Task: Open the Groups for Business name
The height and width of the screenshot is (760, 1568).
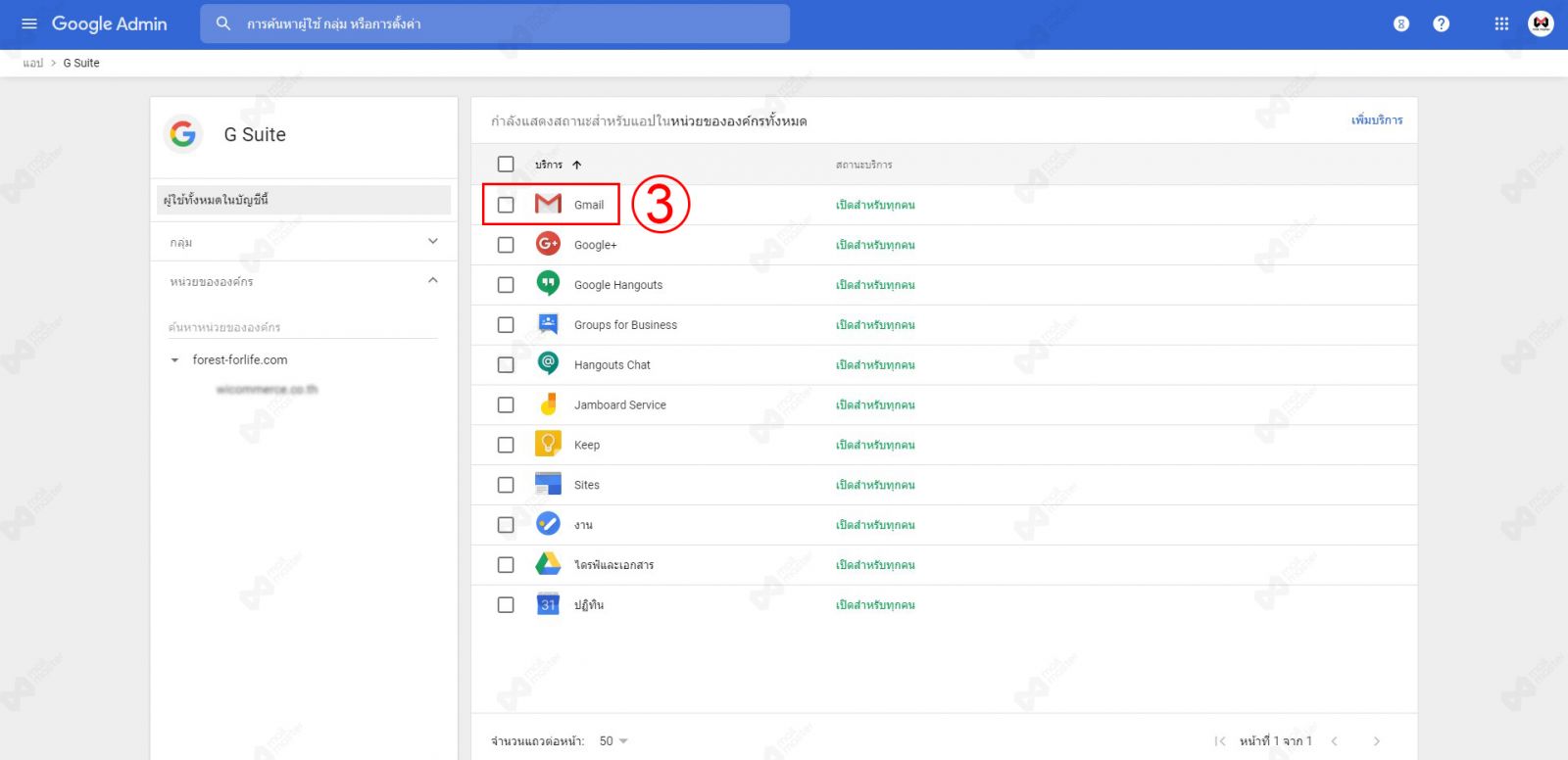Action: click(625, 325)
